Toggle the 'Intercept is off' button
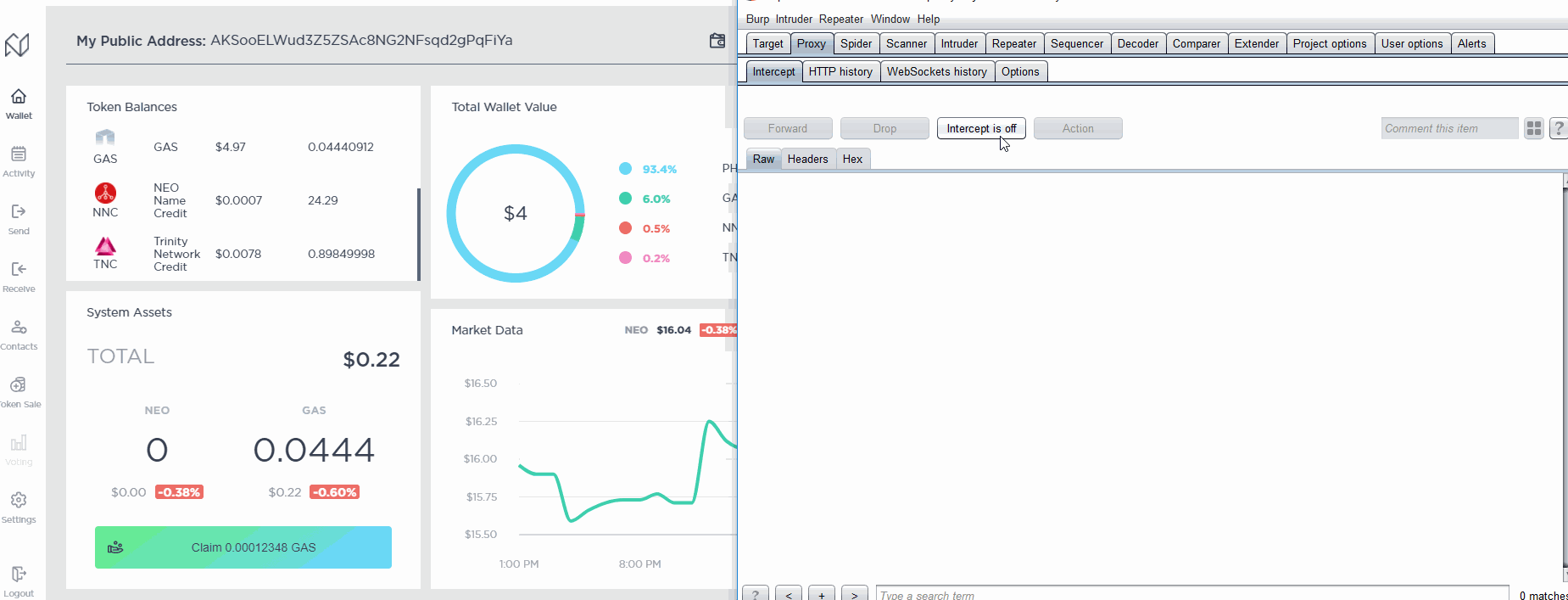Image resolution: width=1568 pixels, height=600 pixels. [981, 128]
